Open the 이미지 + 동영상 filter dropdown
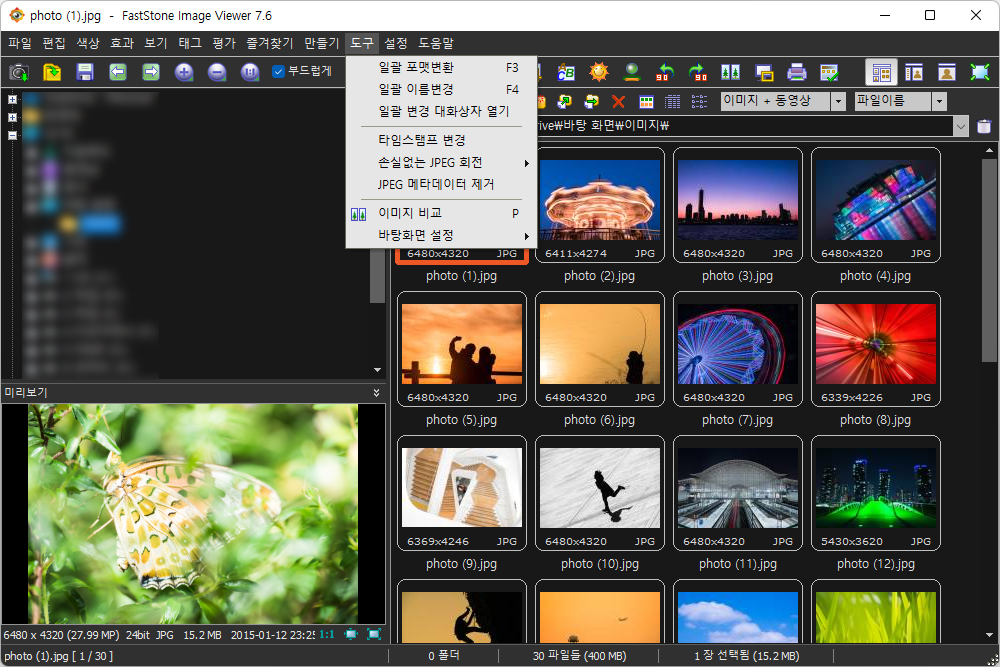 839,101
